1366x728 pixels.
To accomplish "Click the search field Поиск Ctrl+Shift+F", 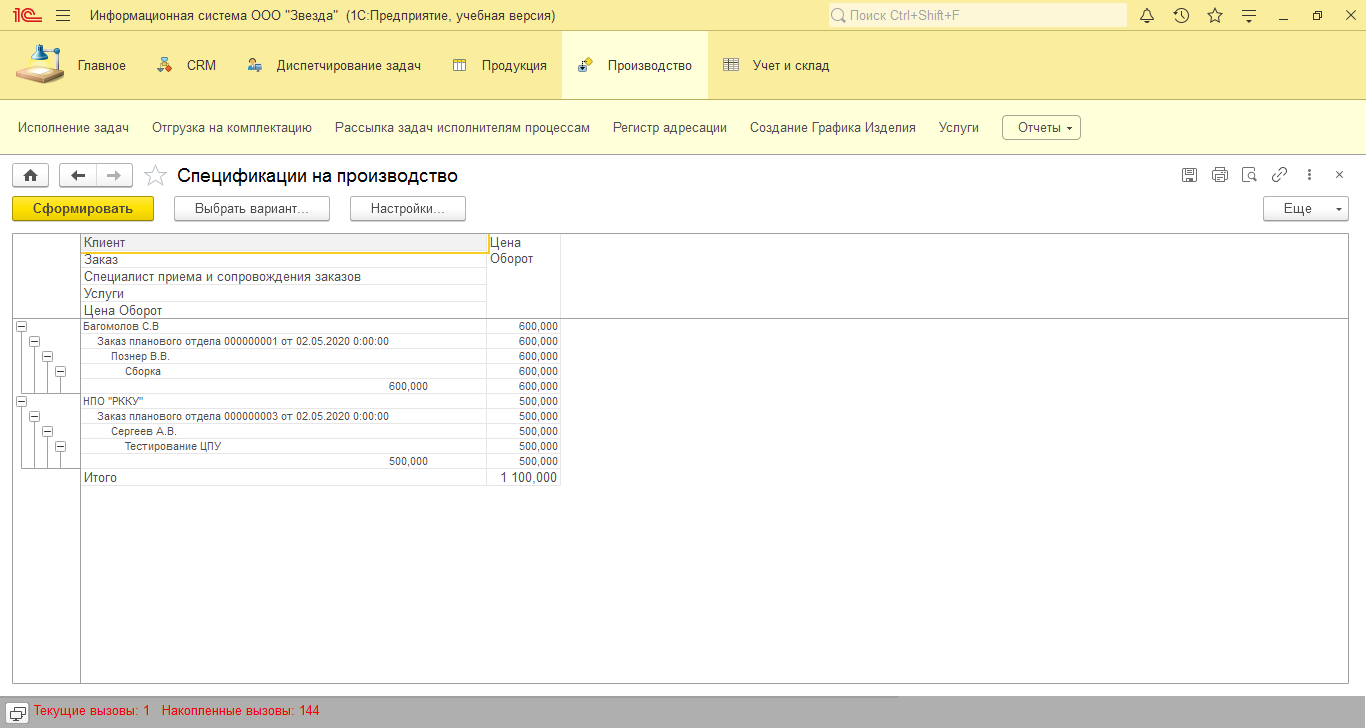I will [977, 16].
